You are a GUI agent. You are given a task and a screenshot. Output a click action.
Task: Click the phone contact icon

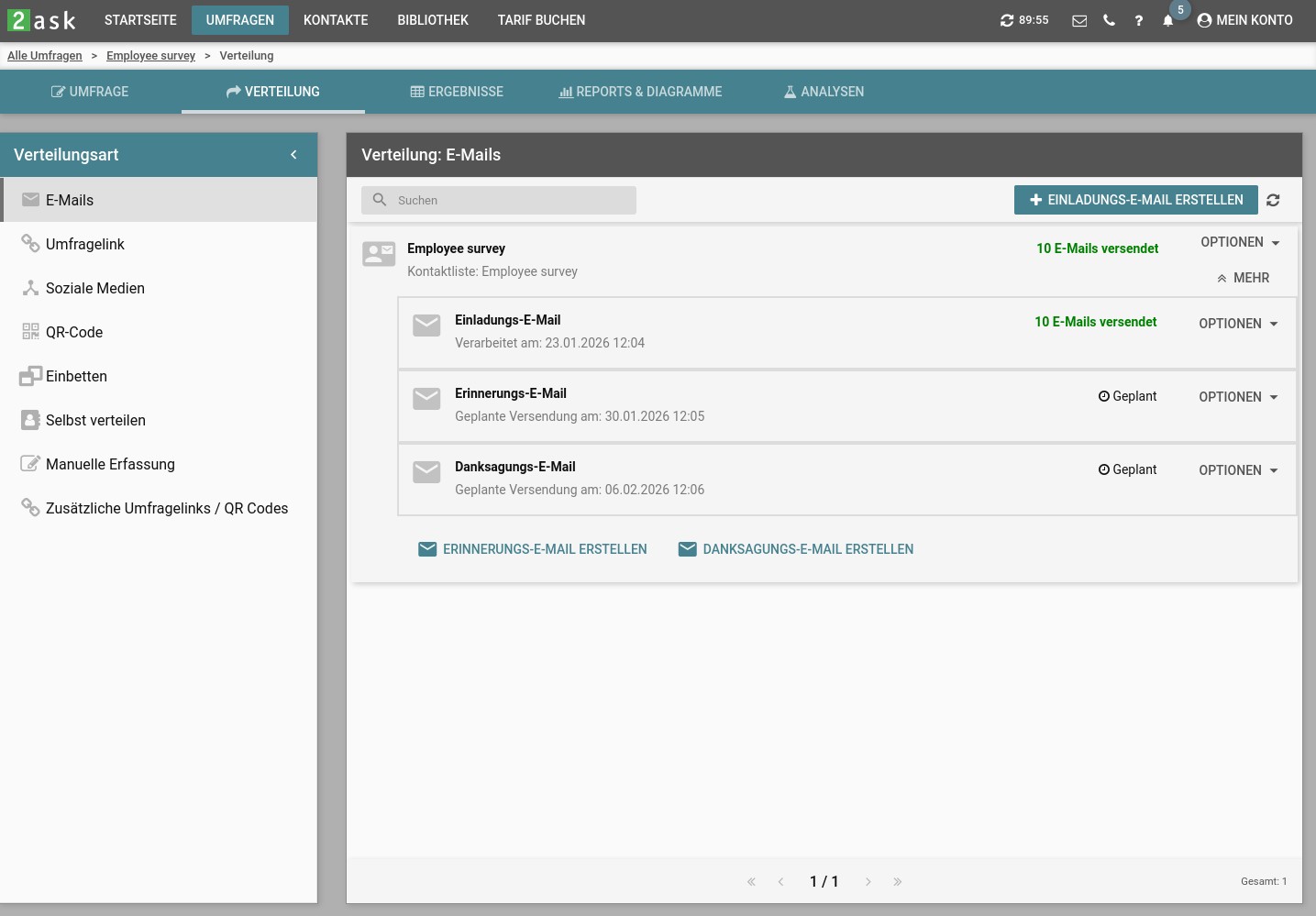pyautogui.click(x=1109, y=20)
